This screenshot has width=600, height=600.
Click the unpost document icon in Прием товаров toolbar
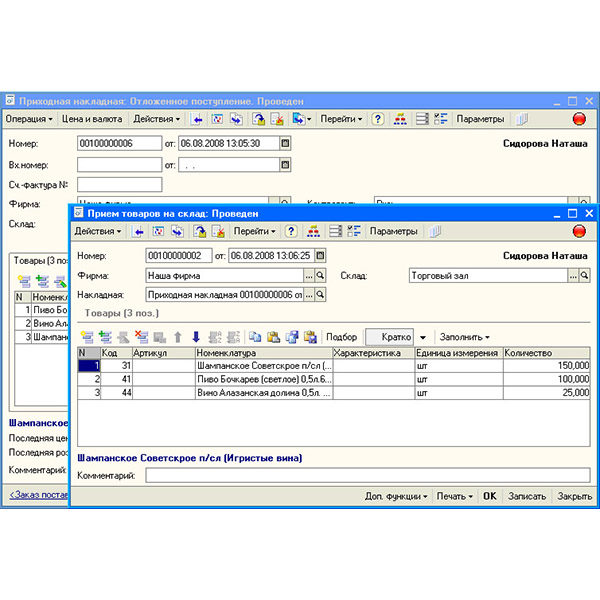218,232
